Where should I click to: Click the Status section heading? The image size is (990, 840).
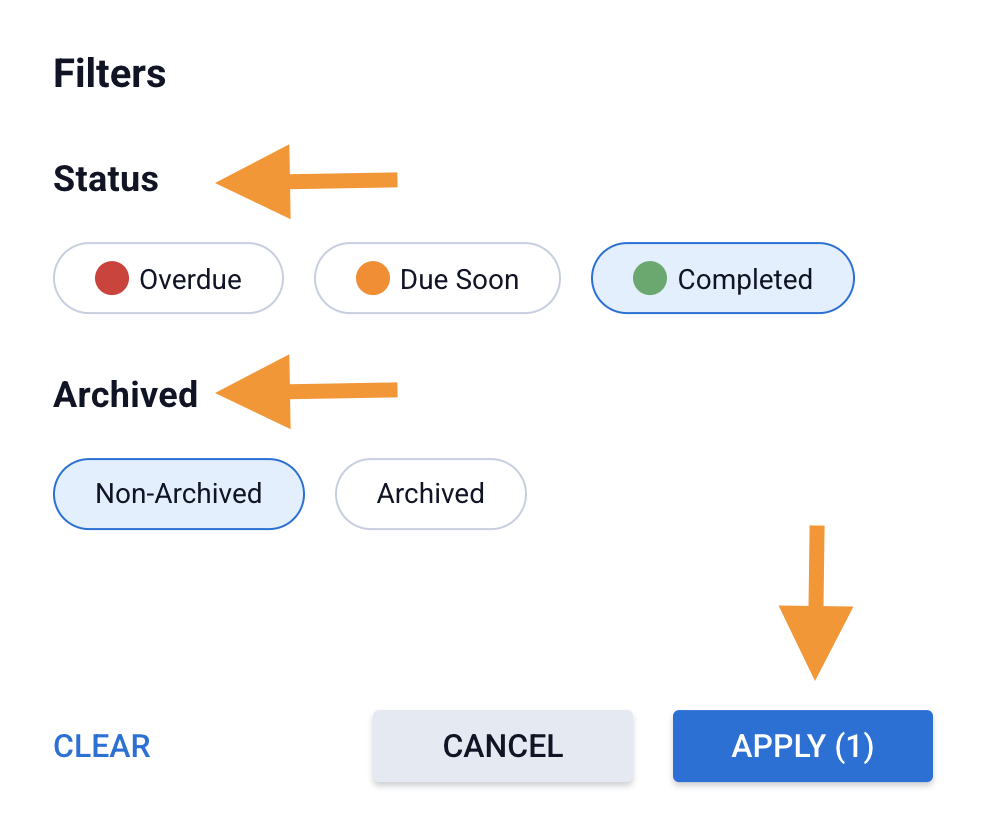[106, 179]
